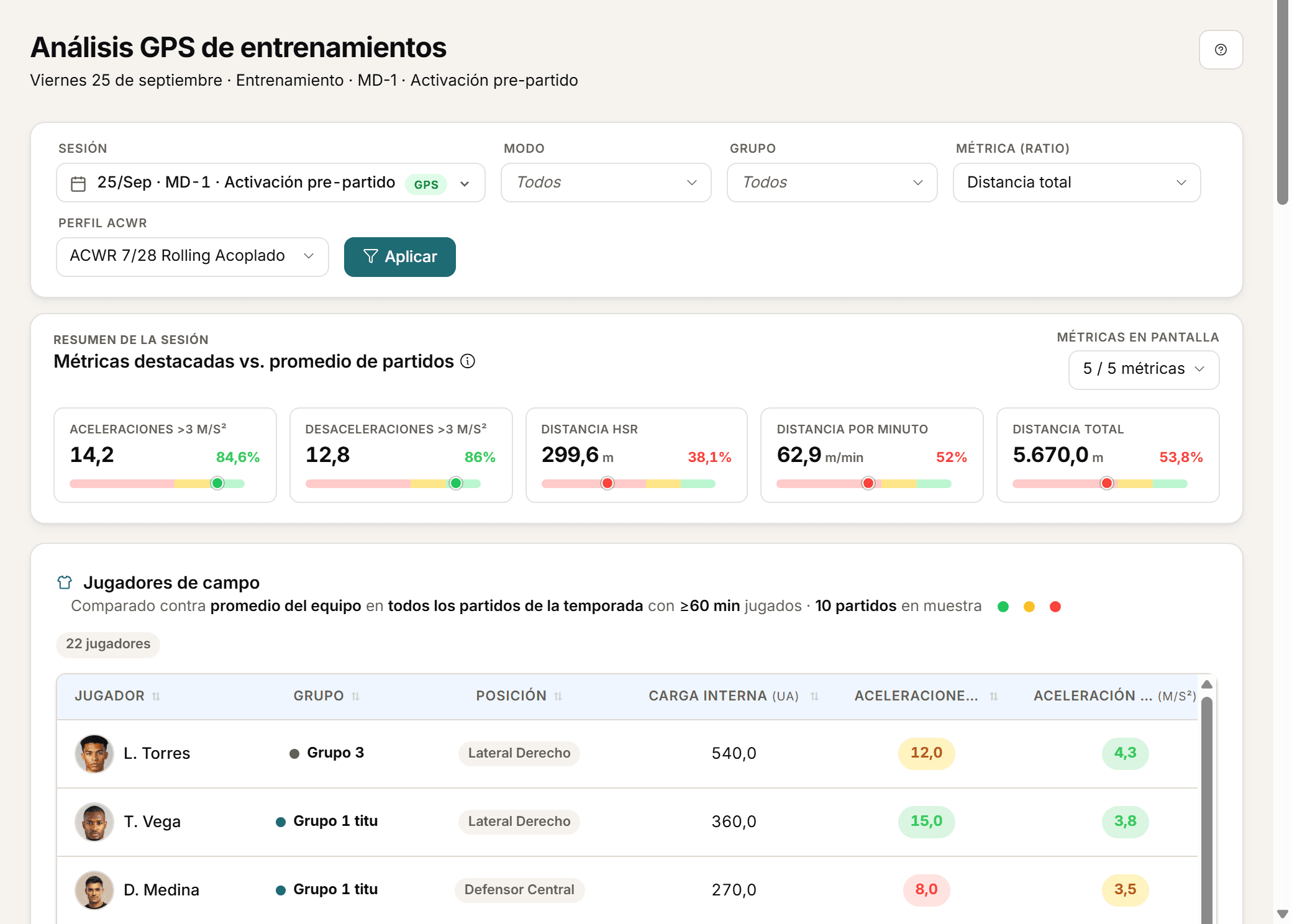
Task: Open the Perfil ACWR dropdown
Action: [x=193, y=257]
